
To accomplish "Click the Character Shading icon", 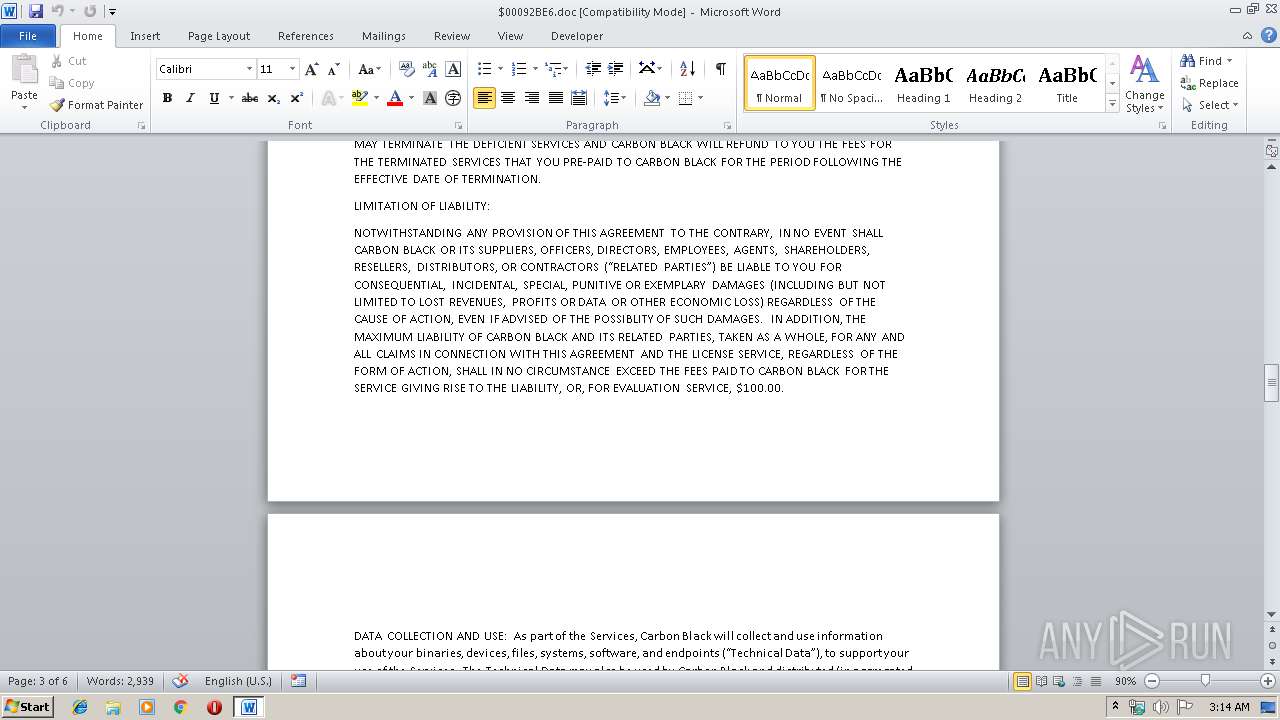I will [x=430, y=98].
